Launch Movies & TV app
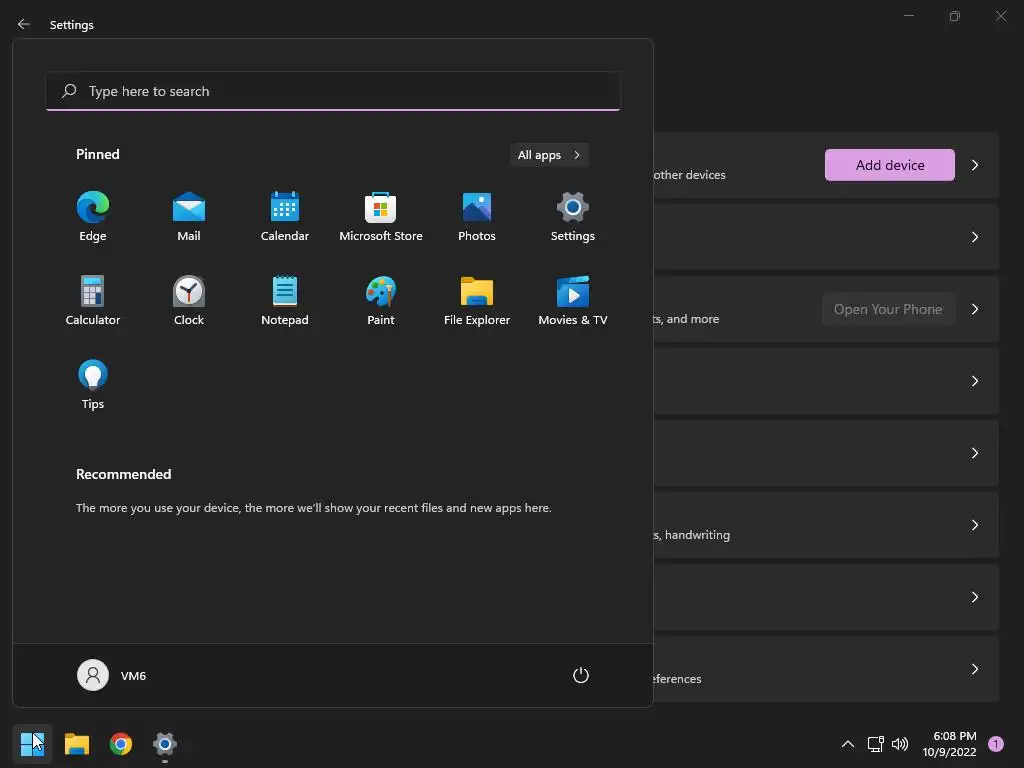The width and height of the screenshot is (1024, 768). tap(573, 300)
